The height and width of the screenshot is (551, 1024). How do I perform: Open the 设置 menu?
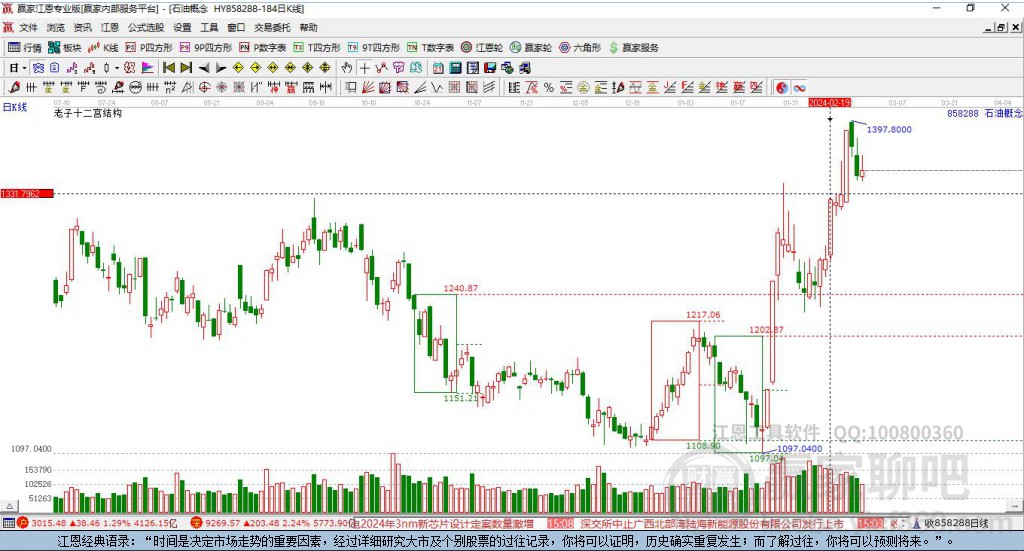click(x=182, y=27)
